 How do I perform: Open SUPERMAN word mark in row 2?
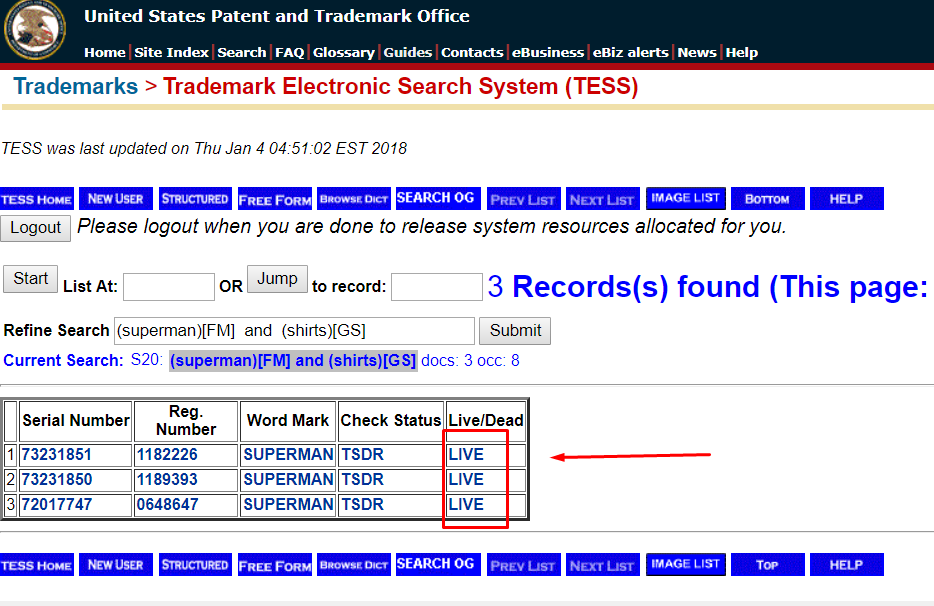(x=288, y=480)
